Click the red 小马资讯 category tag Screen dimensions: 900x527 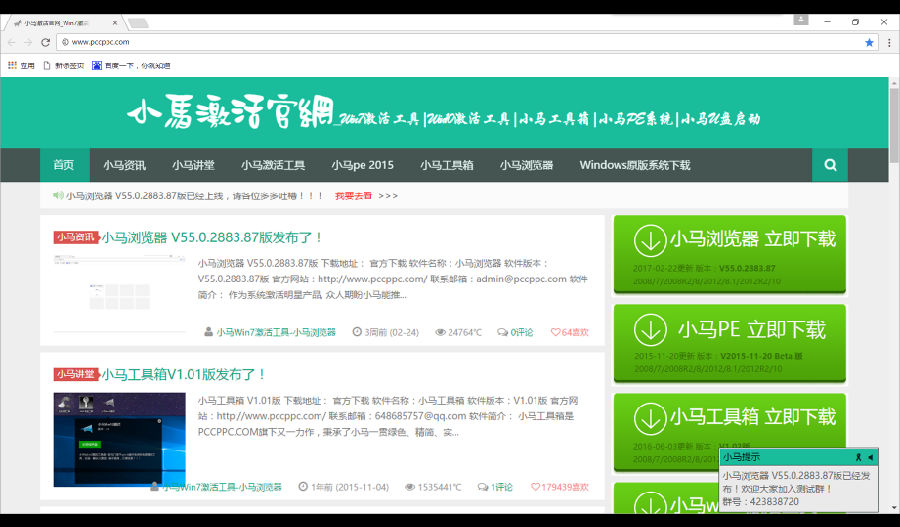tap(76, 237)
